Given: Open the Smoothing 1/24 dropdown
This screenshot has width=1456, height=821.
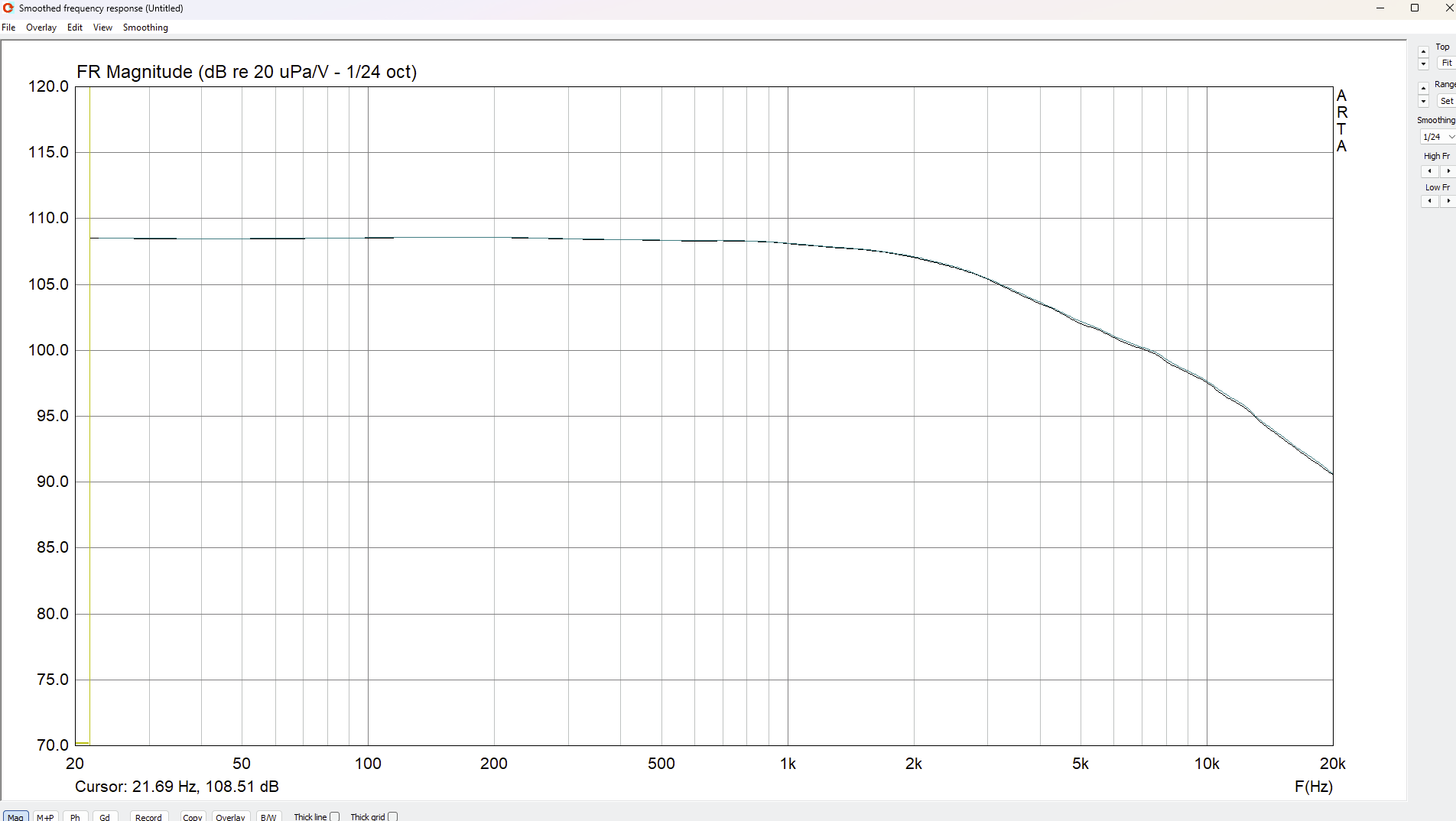Looking at the screenshot, I should pos(1438,137).
